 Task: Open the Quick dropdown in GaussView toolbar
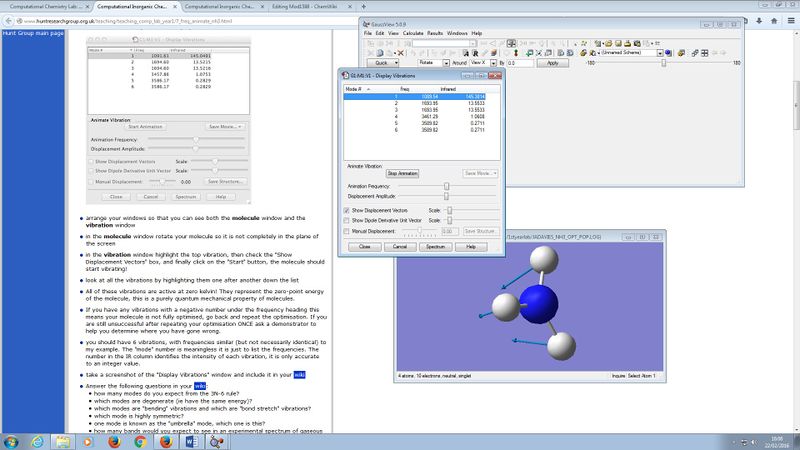click(383, 63)
